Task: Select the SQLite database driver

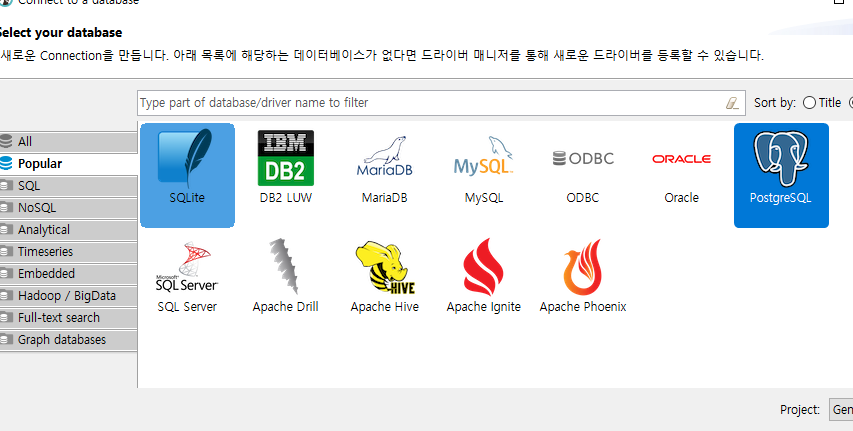Action: (x=187, y=175)
